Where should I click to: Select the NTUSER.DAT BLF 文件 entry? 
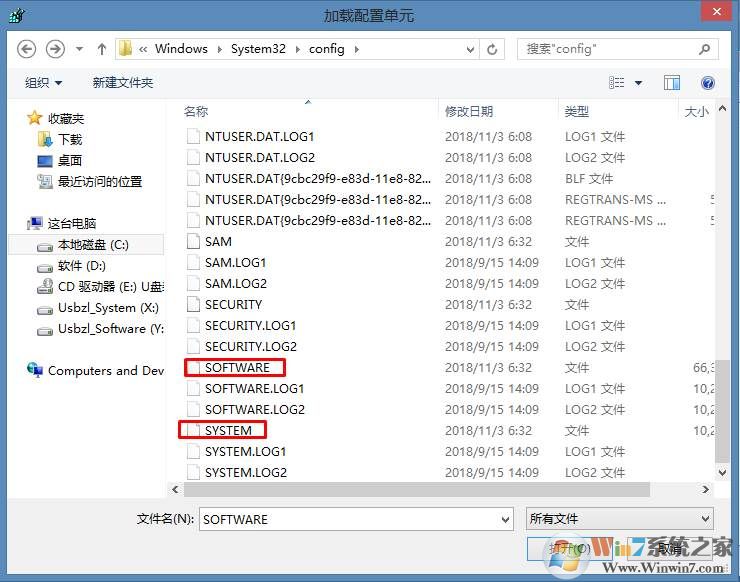pyautogui.click(x=318, y=178)
